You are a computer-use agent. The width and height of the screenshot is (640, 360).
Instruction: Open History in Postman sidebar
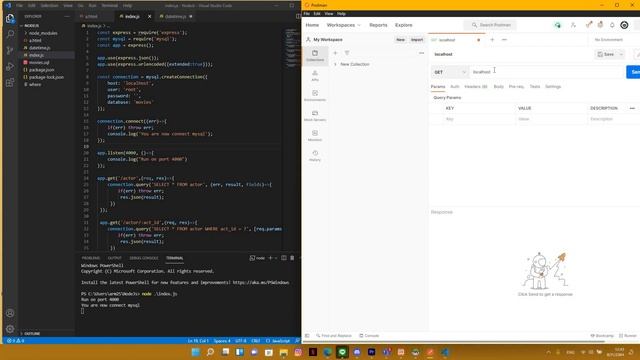click(x=315, y=156)
